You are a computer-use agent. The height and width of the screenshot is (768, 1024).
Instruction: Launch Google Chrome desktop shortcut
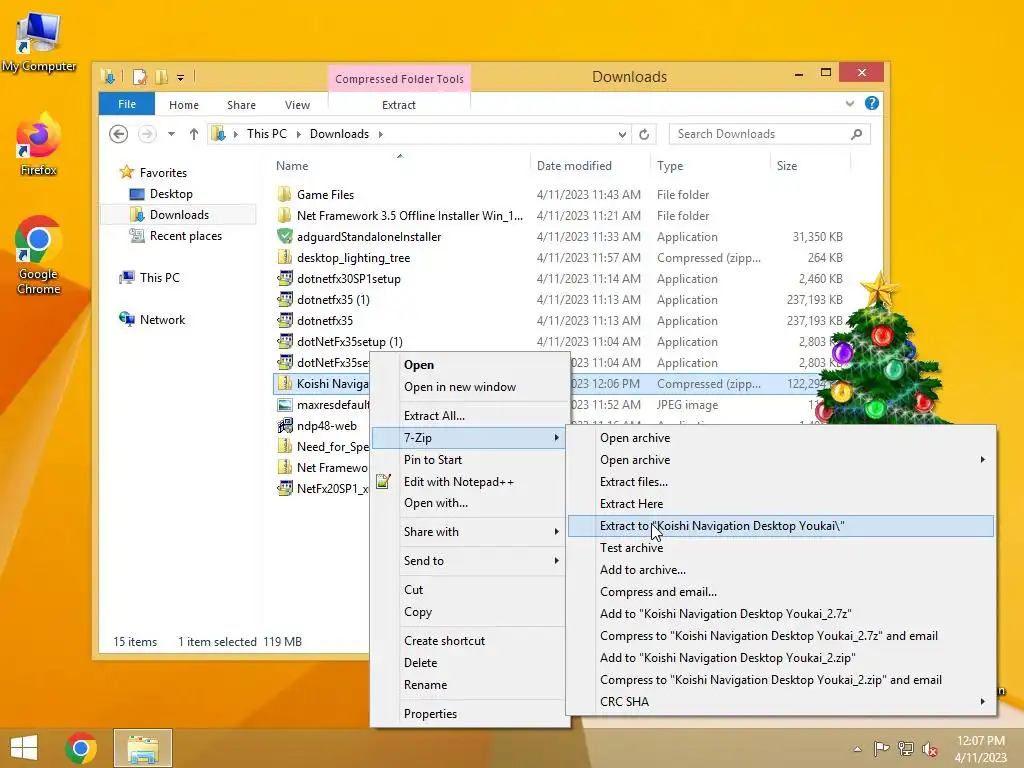(39, 255)
